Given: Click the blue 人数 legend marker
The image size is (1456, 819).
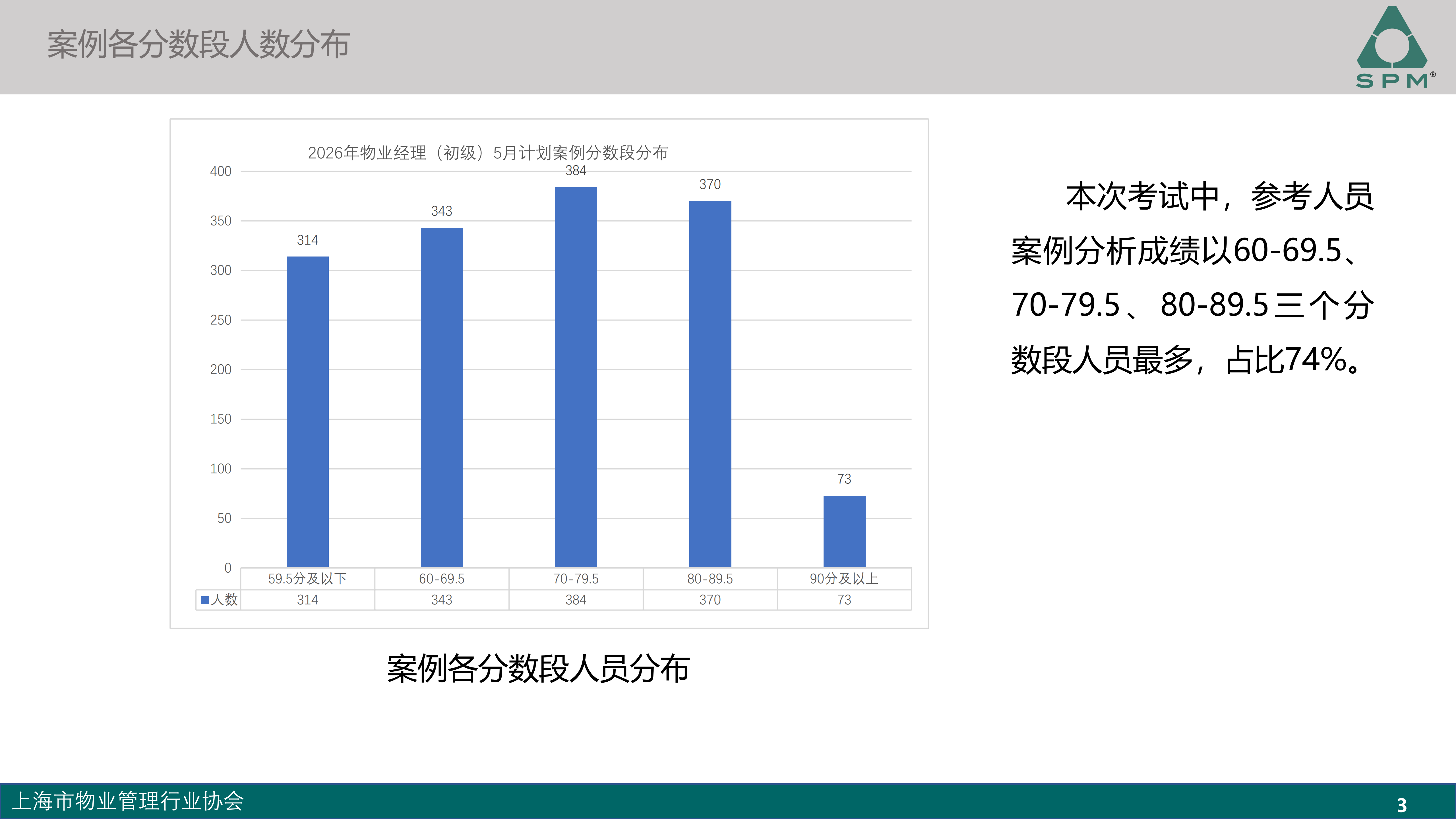Looking at the screenshot, I should click(x=205, y=600).
